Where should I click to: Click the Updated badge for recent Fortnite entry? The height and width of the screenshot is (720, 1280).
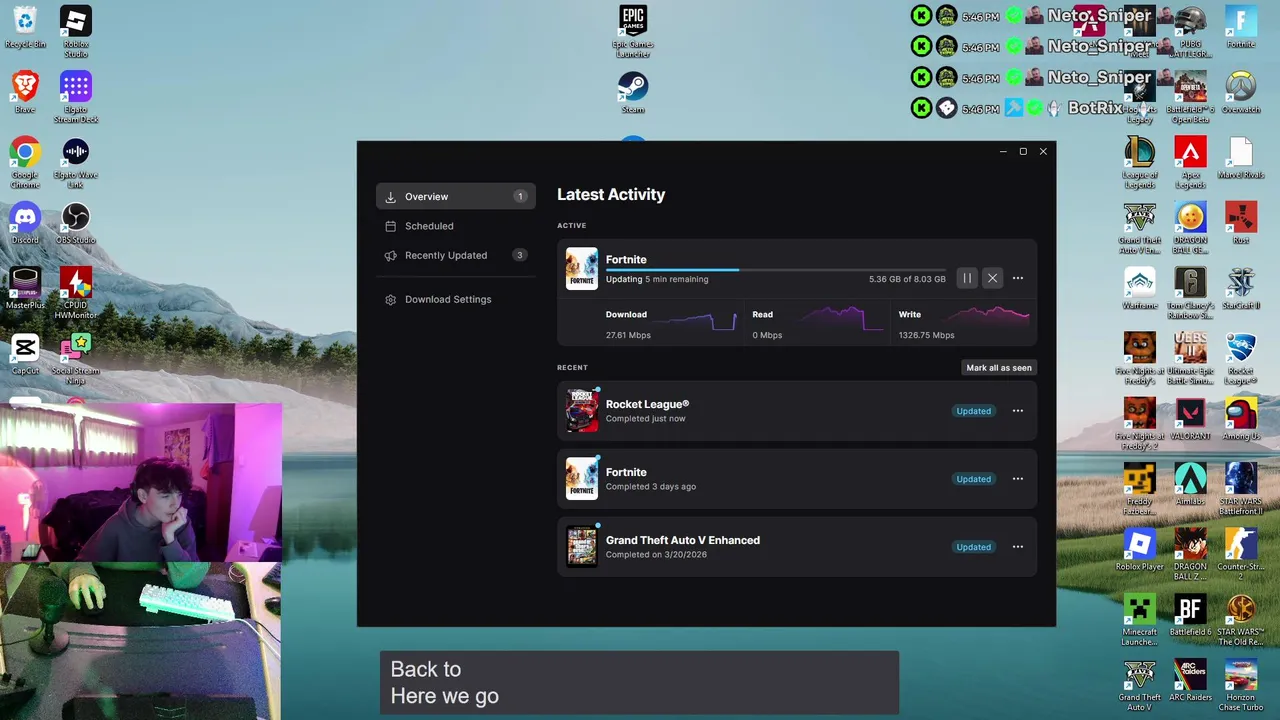[973, 479]
